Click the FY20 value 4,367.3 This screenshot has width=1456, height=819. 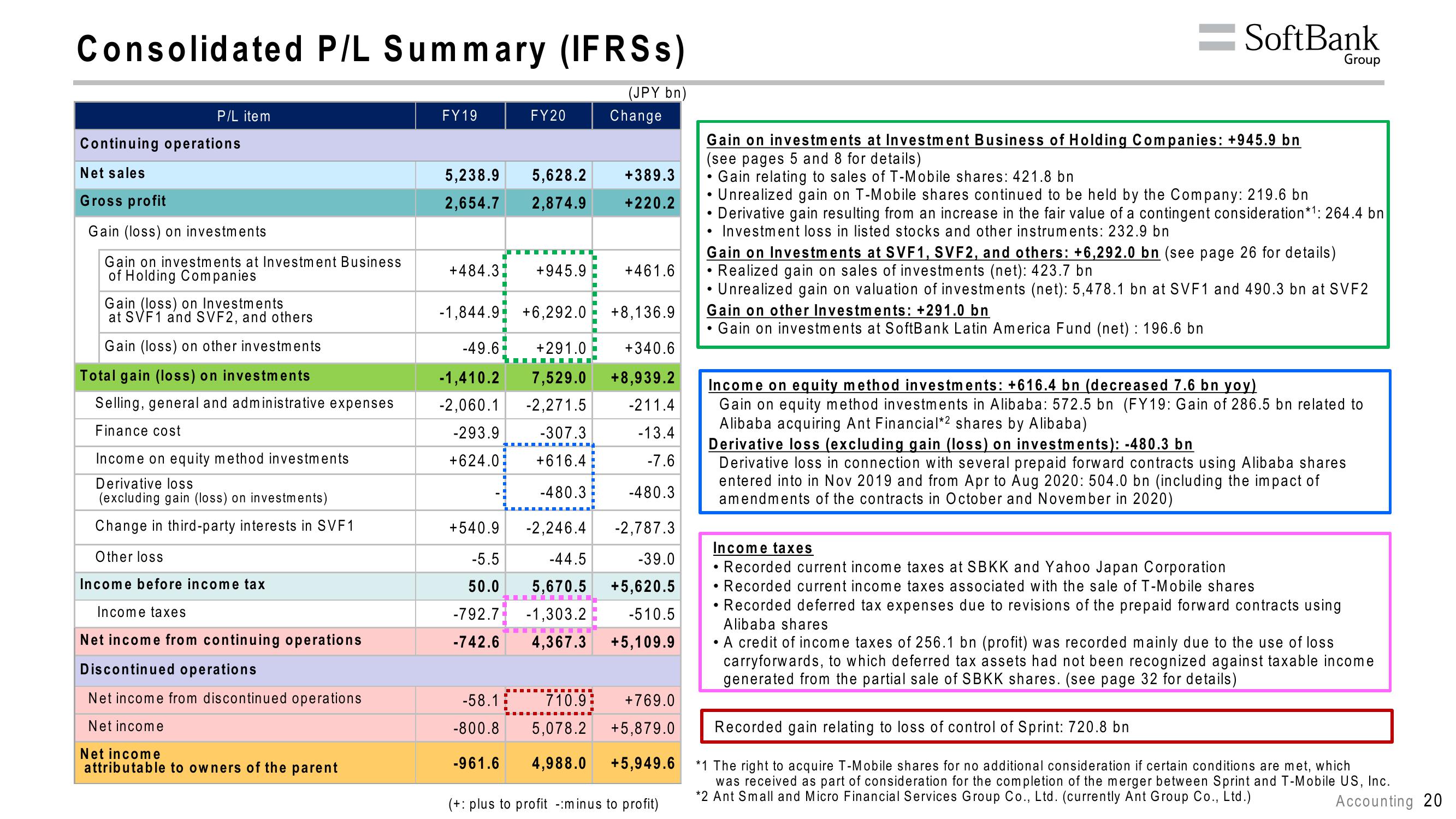(x=559, y=643)
